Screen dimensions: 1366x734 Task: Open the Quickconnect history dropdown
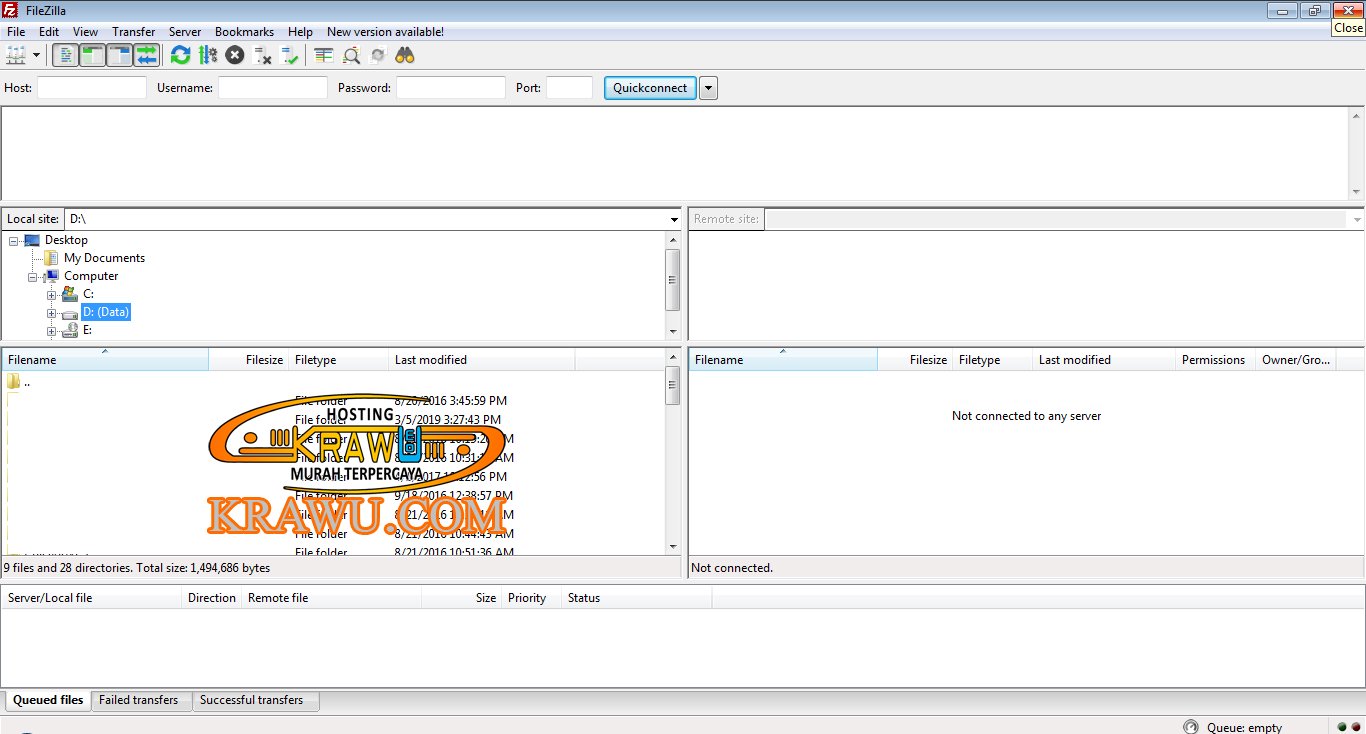point(708,88)
